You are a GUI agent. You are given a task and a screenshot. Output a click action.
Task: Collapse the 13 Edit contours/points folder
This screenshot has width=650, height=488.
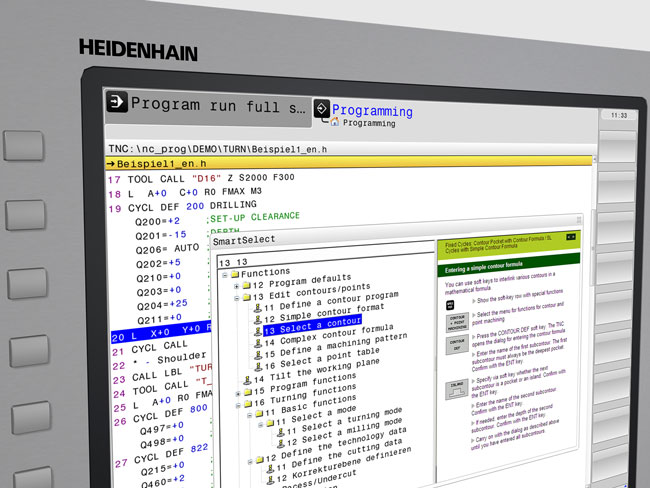point(236,298)
